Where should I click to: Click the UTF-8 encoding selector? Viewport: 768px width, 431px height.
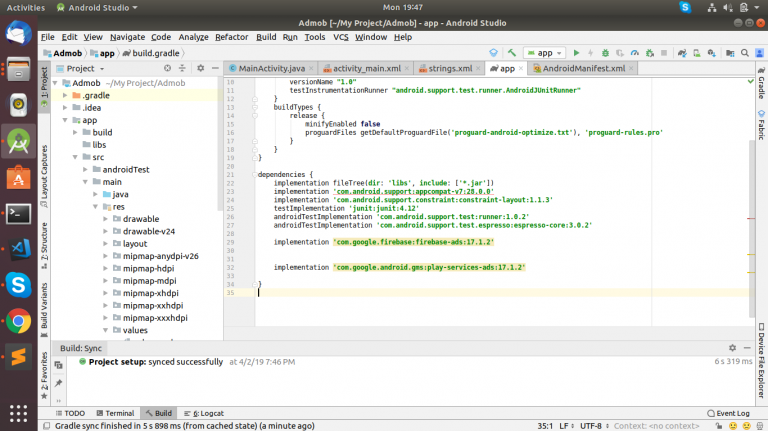point(594,426)
